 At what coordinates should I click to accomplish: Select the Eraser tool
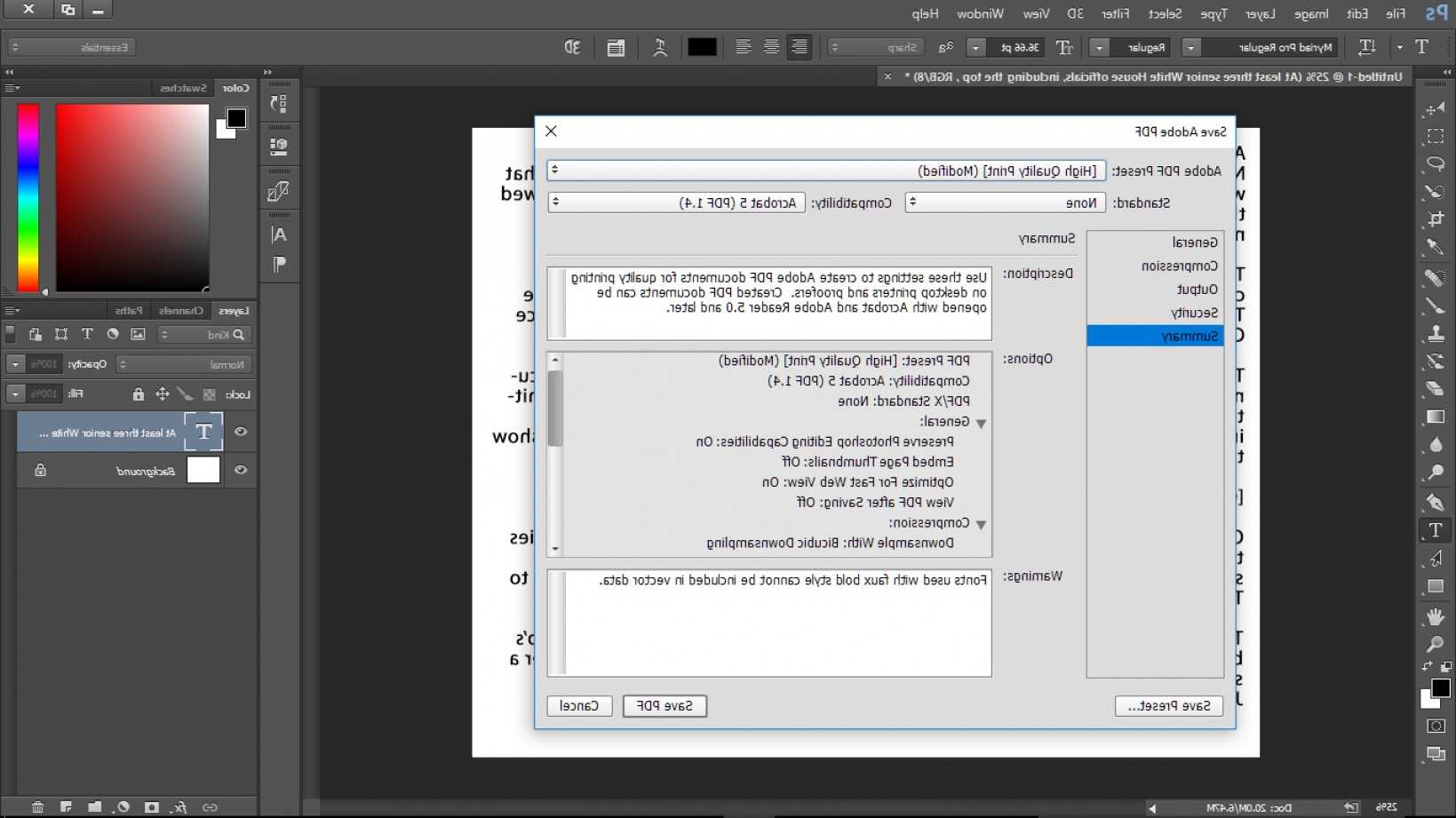coord(1435,389)
